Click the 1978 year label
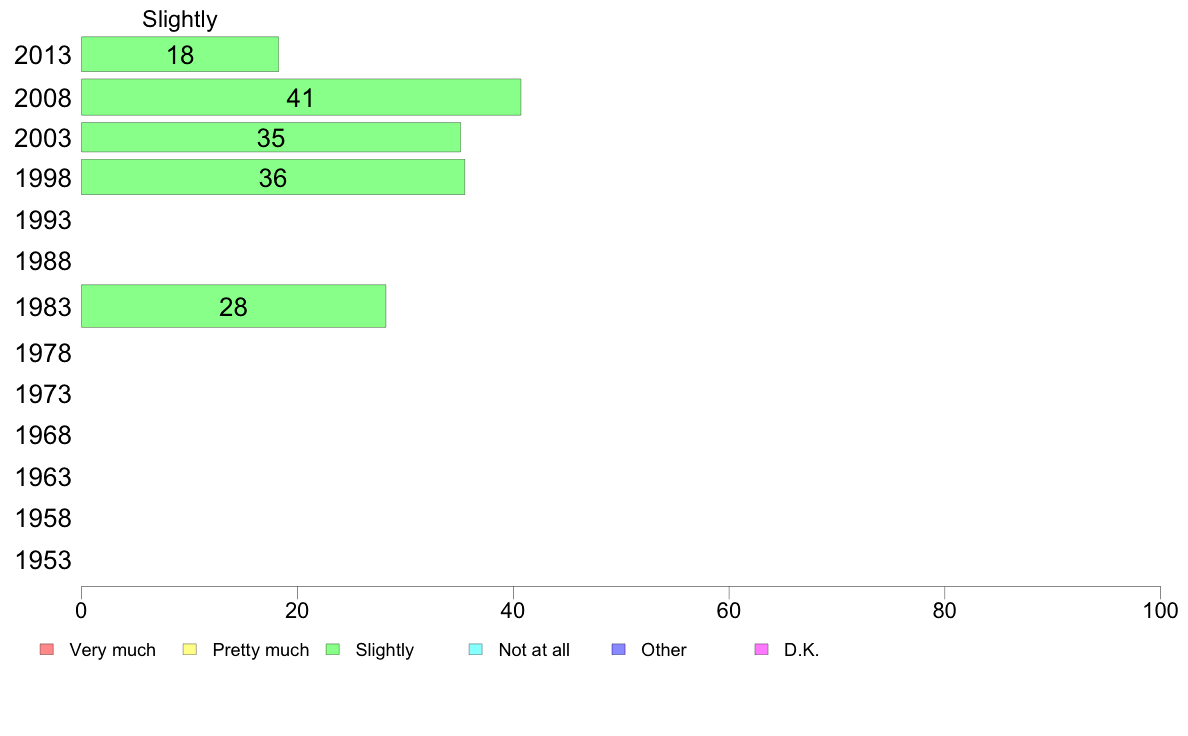1188x736 pixels. 42,353
